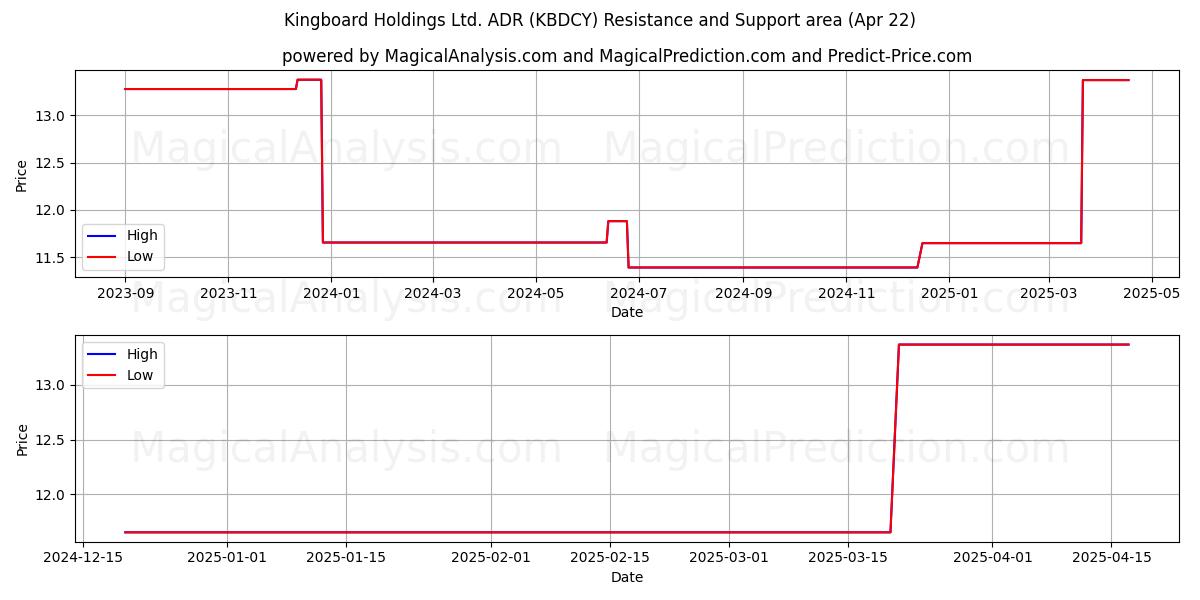This screenshot has width=1200, height=600.
Task: Click the 2024-03 x-axis label
Action: (433, 293)
